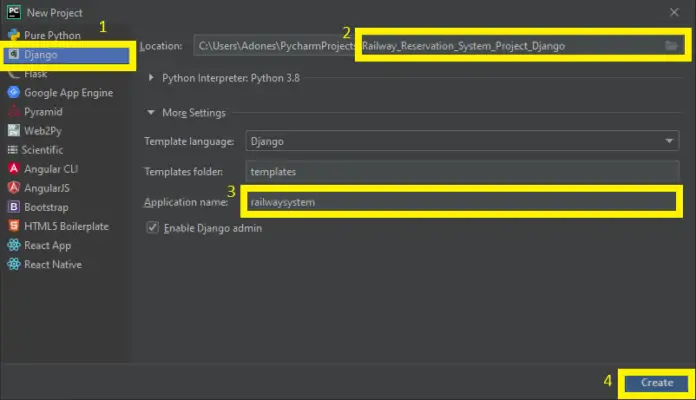Click the Templates folder text field
Image resolution: width=696 pixels, height=400 pixels.
point(461,171)
